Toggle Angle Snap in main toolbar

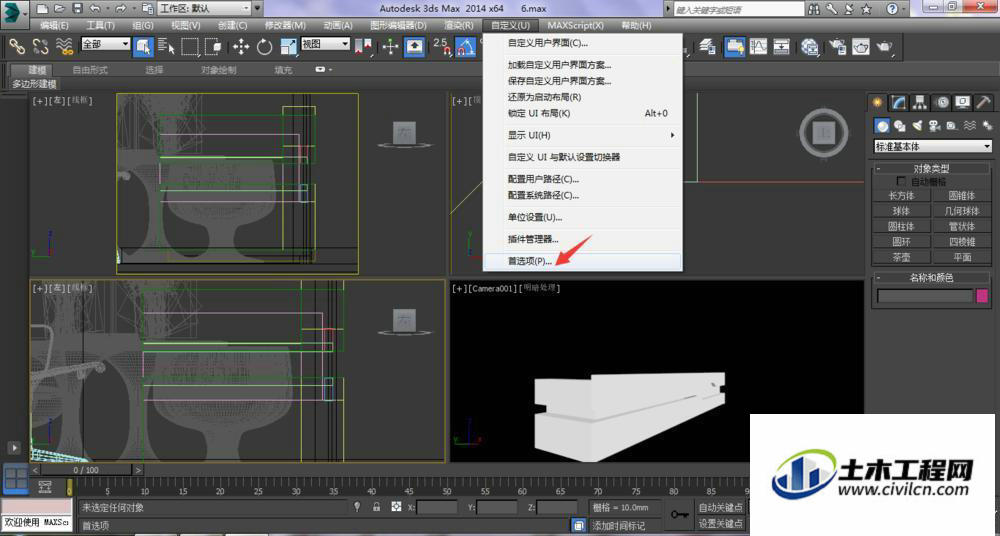[466, 46]
